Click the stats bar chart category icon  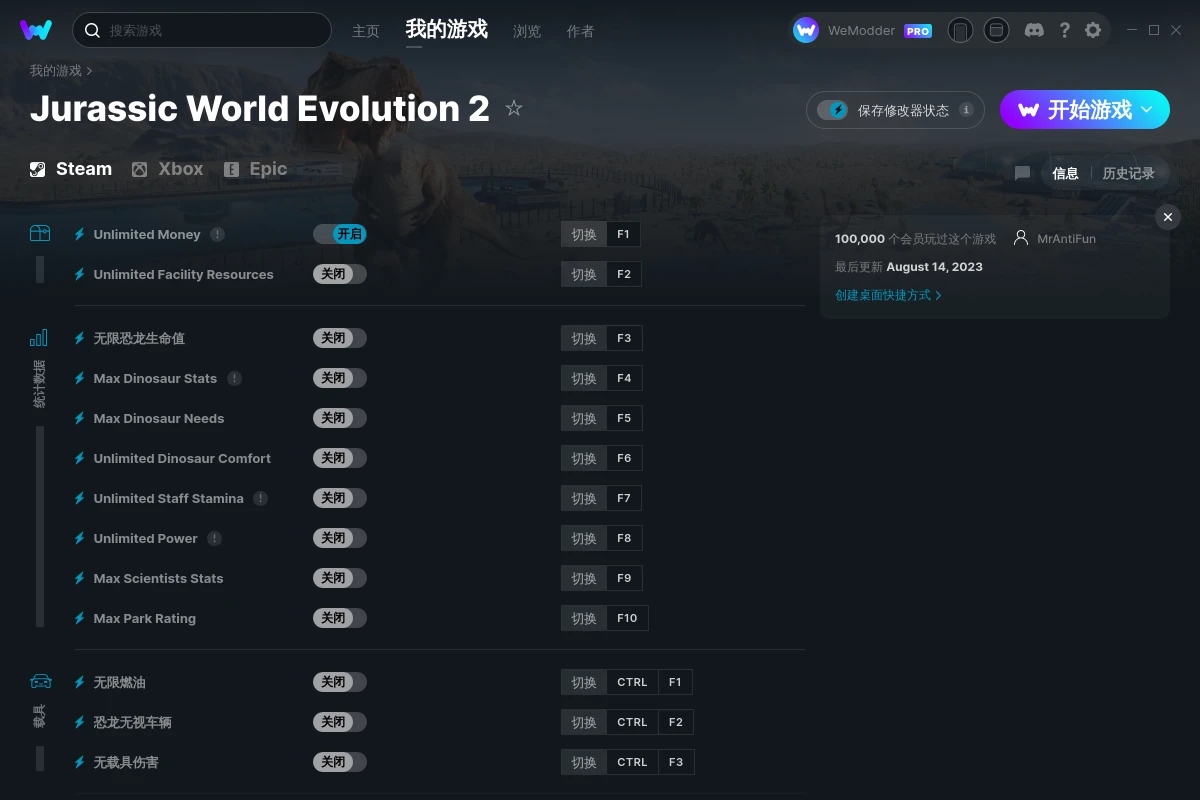(39, 337)
